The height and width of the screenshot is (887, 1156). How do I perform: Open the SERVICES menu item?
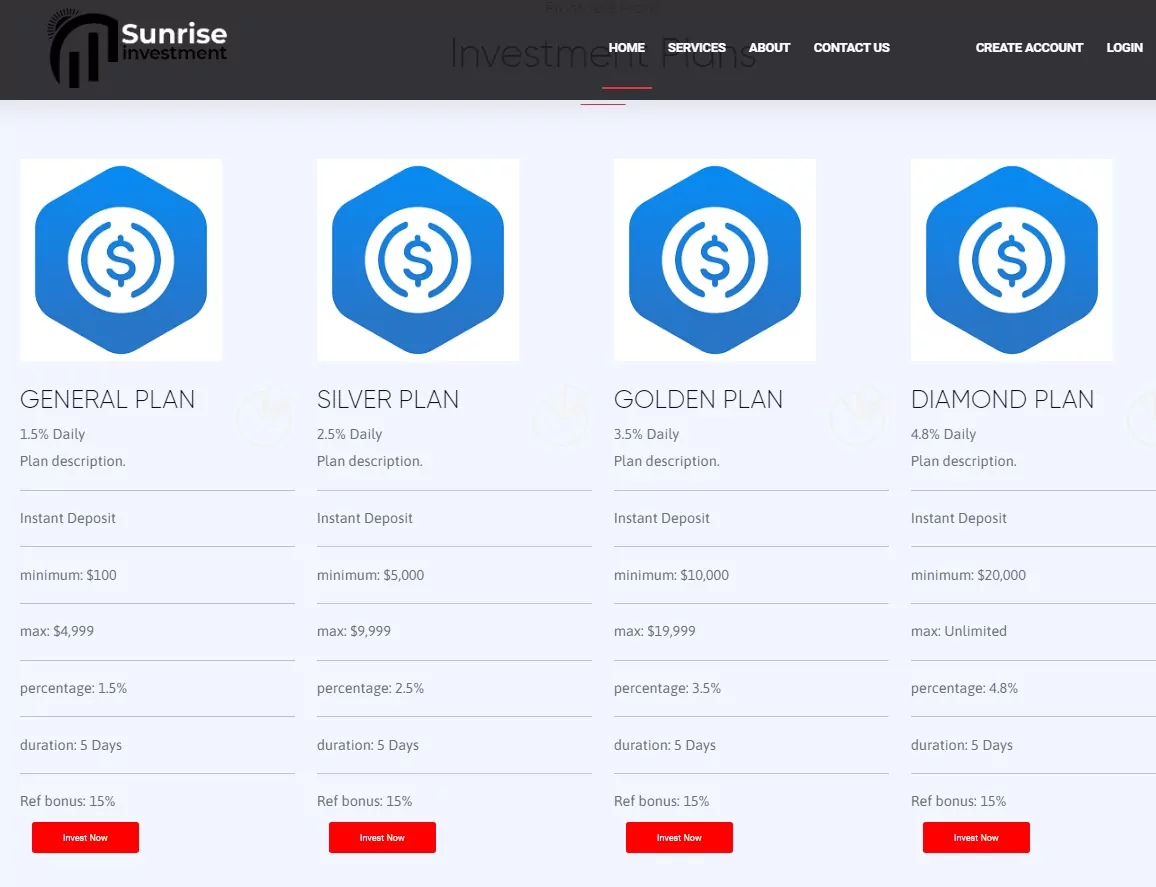[697, 48]
